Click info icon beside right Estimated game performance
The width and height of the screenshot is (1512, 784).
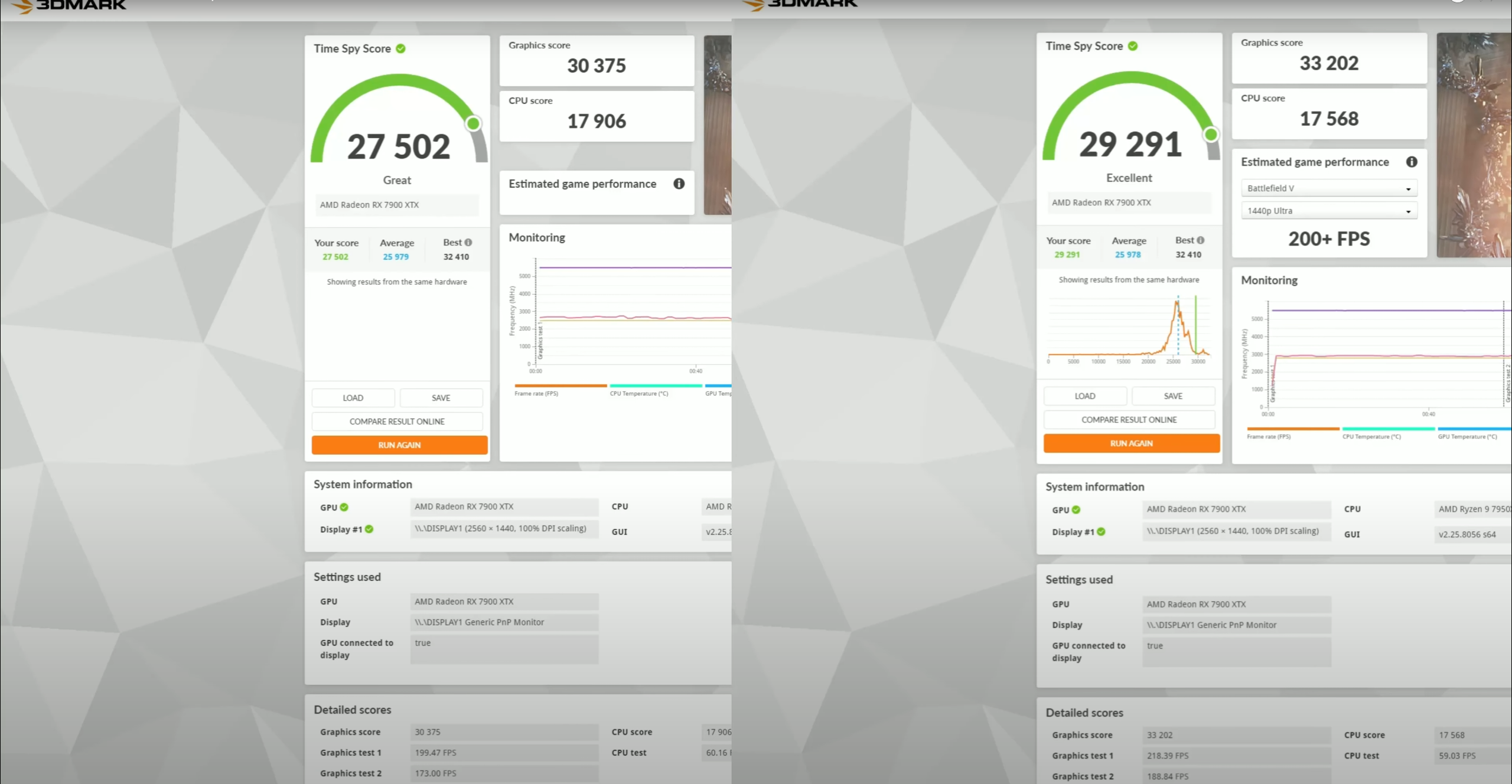click(x=1412, y=162)
